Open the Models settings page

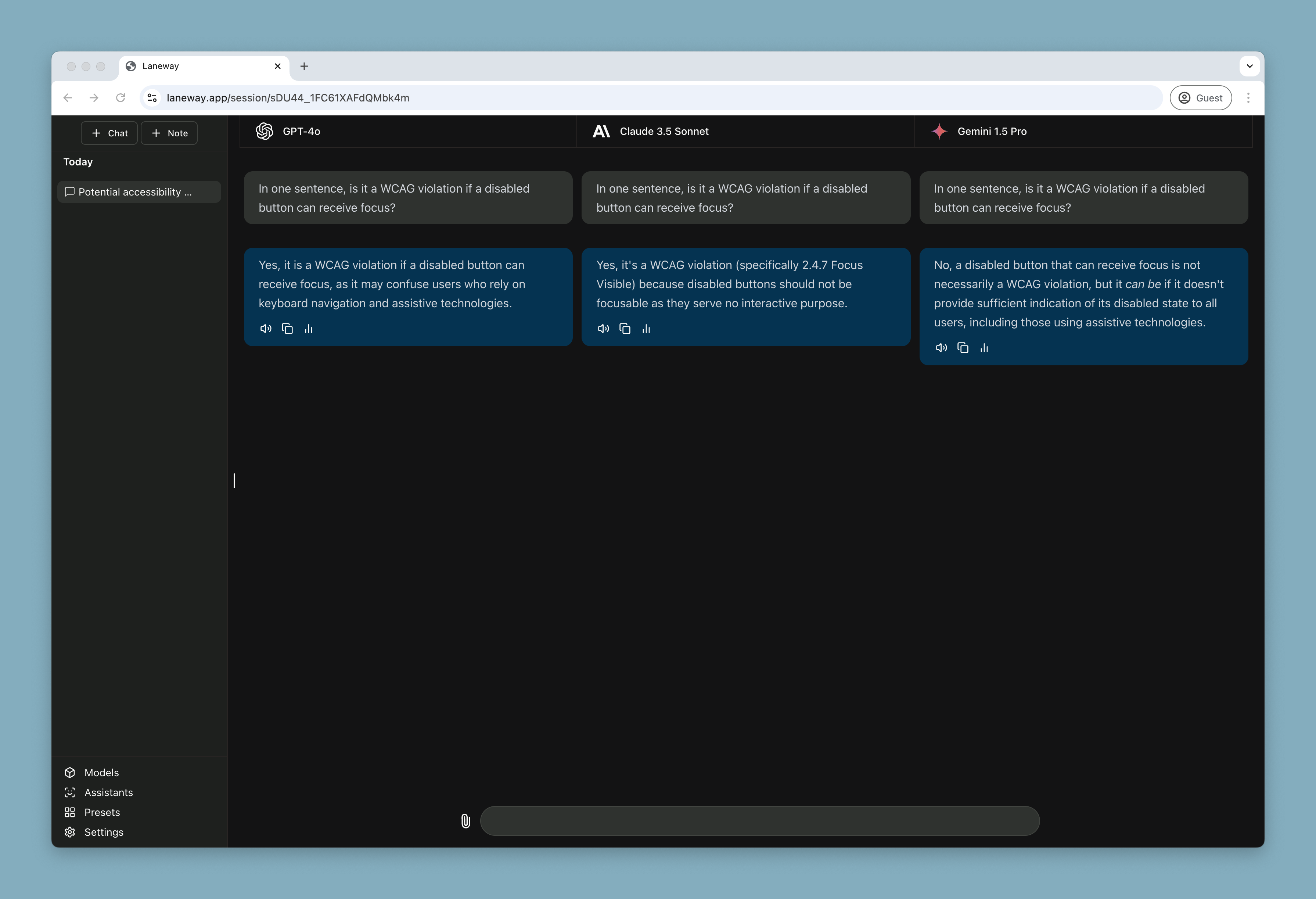101,772
